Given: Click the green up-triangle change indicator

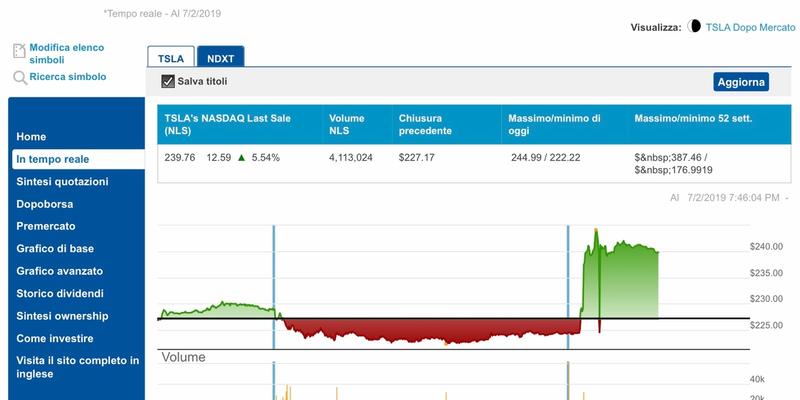Looking at the screenshot, I should click(x=241, y=158).
